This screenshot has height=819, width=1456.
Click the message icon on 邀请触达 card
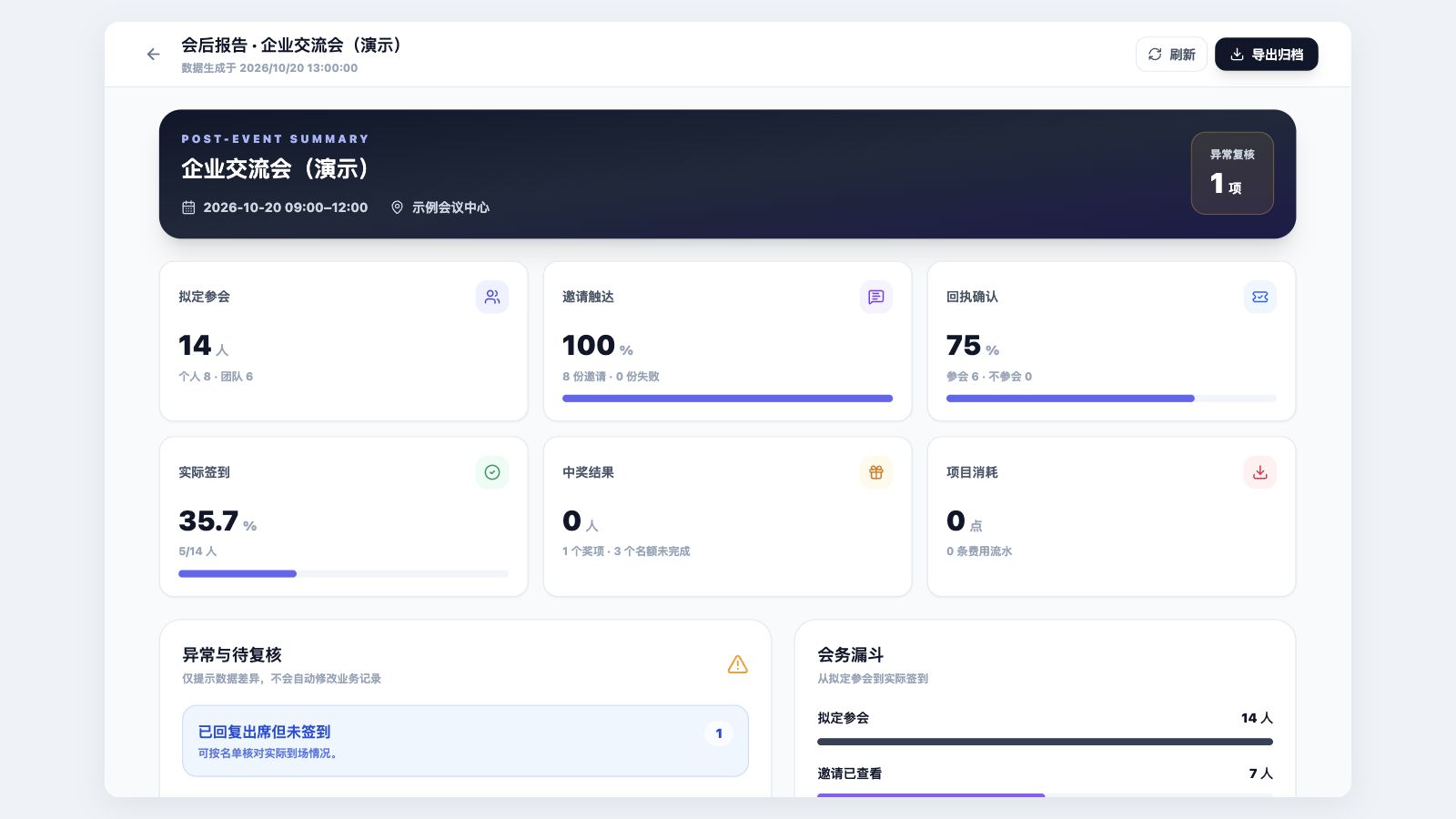click(x=876, y=297)
